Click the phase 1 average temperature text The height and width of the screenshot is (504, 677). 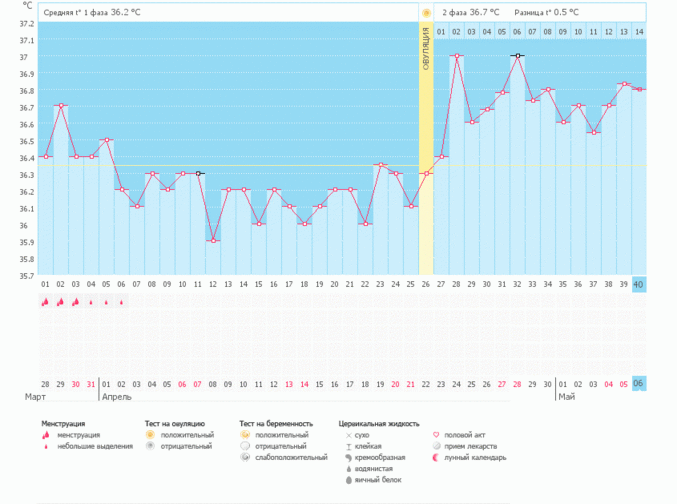92,12
